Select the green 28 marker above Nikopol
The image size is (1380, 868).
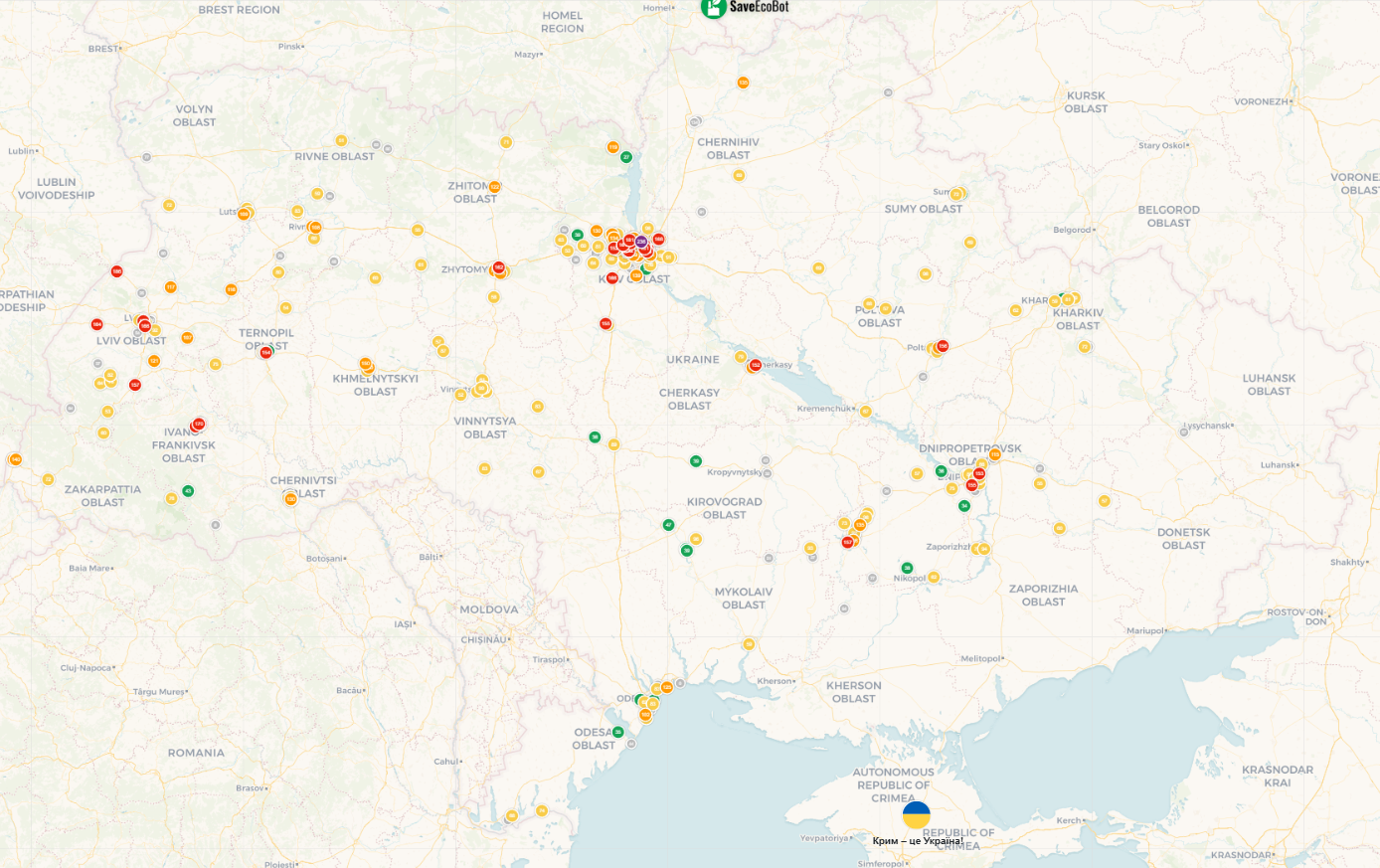point(907,568)
